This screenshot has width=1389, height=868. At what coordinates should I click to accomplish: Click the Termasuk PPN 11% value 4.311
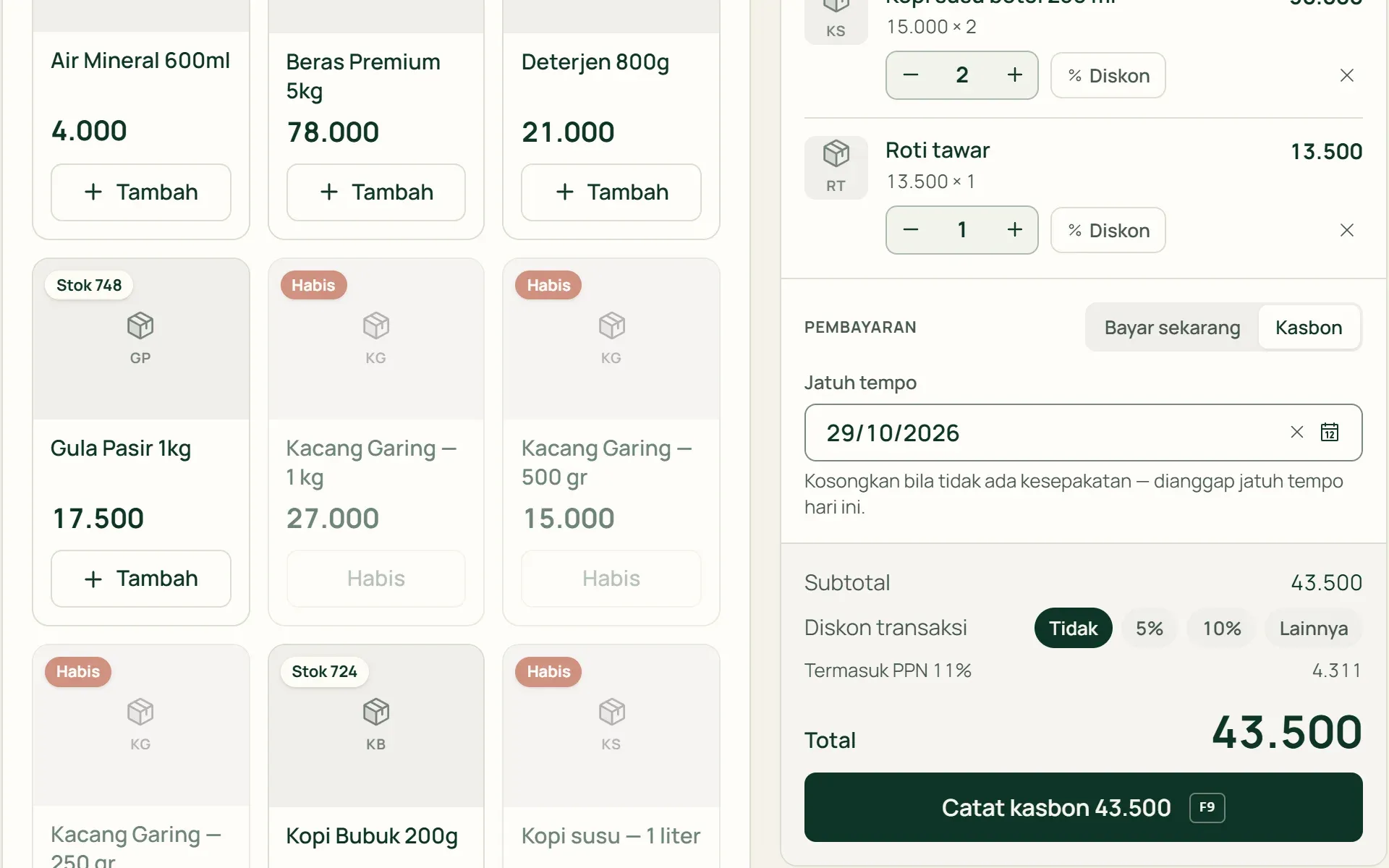pos(1336,671)
